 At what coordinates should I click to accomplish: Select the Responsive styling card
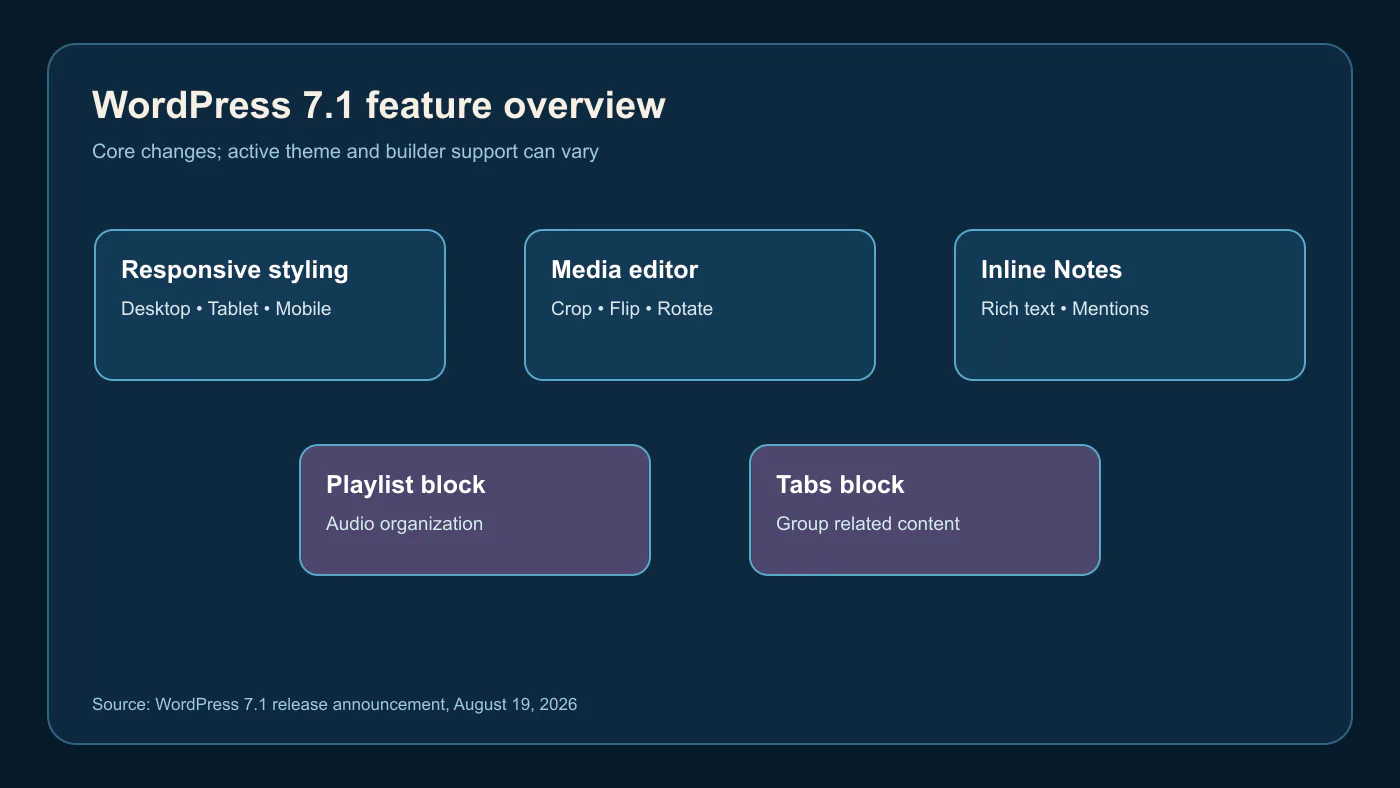click(270, 305)
